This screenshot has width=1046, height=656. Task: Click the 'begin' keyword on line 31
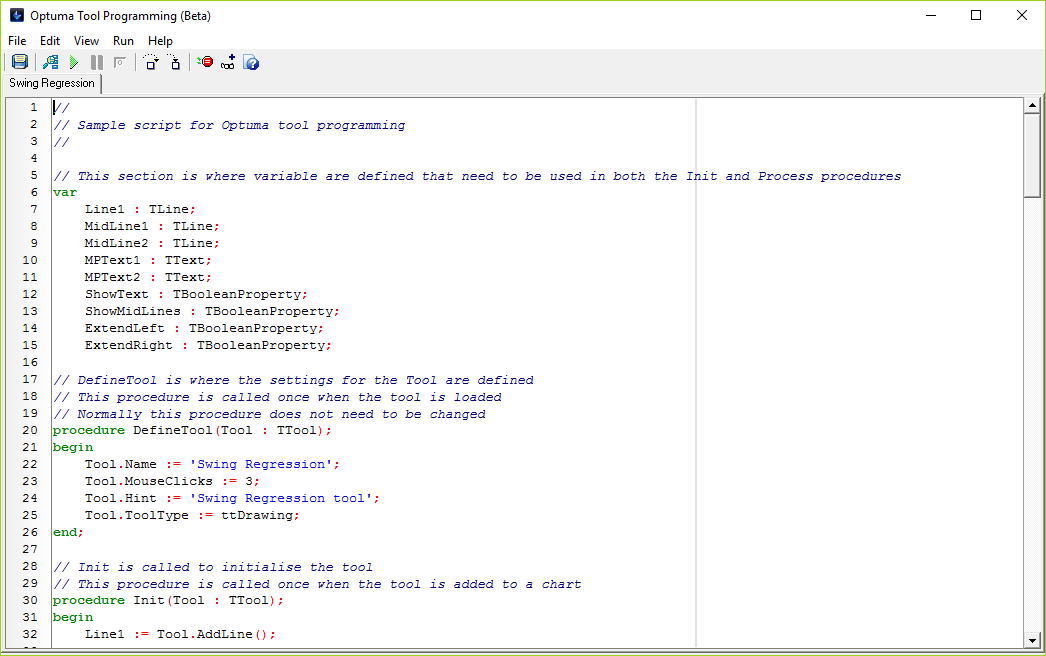[73, 617]
